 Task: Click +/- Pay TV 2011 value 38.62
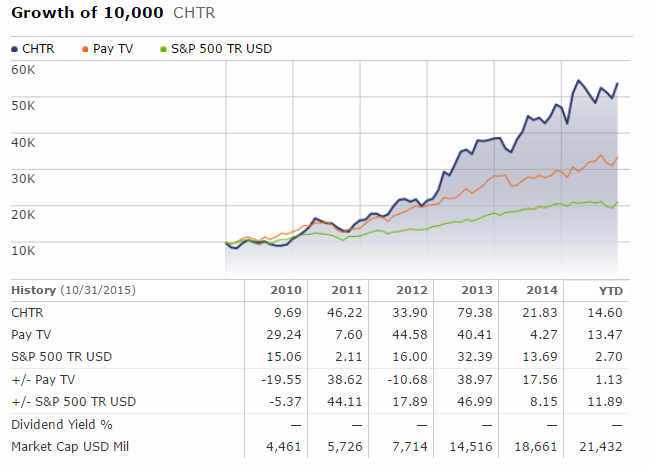[345, 380]
